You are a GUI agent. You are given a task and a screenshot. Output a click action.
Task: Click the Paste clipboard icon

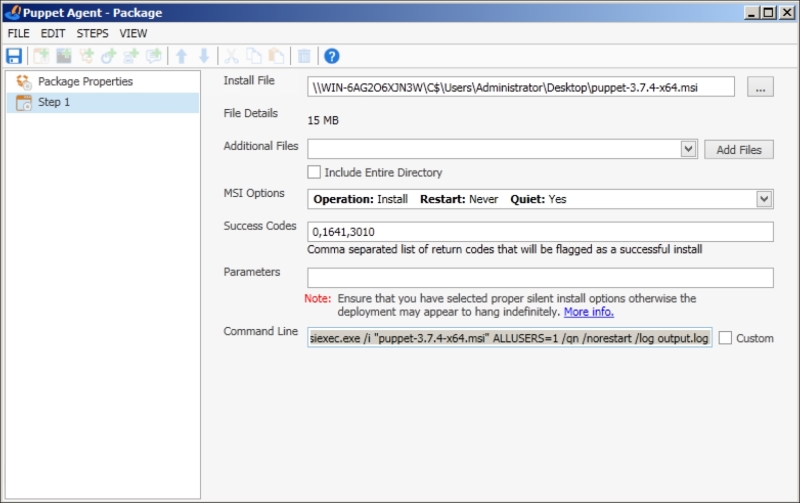[x=276, y=56]
